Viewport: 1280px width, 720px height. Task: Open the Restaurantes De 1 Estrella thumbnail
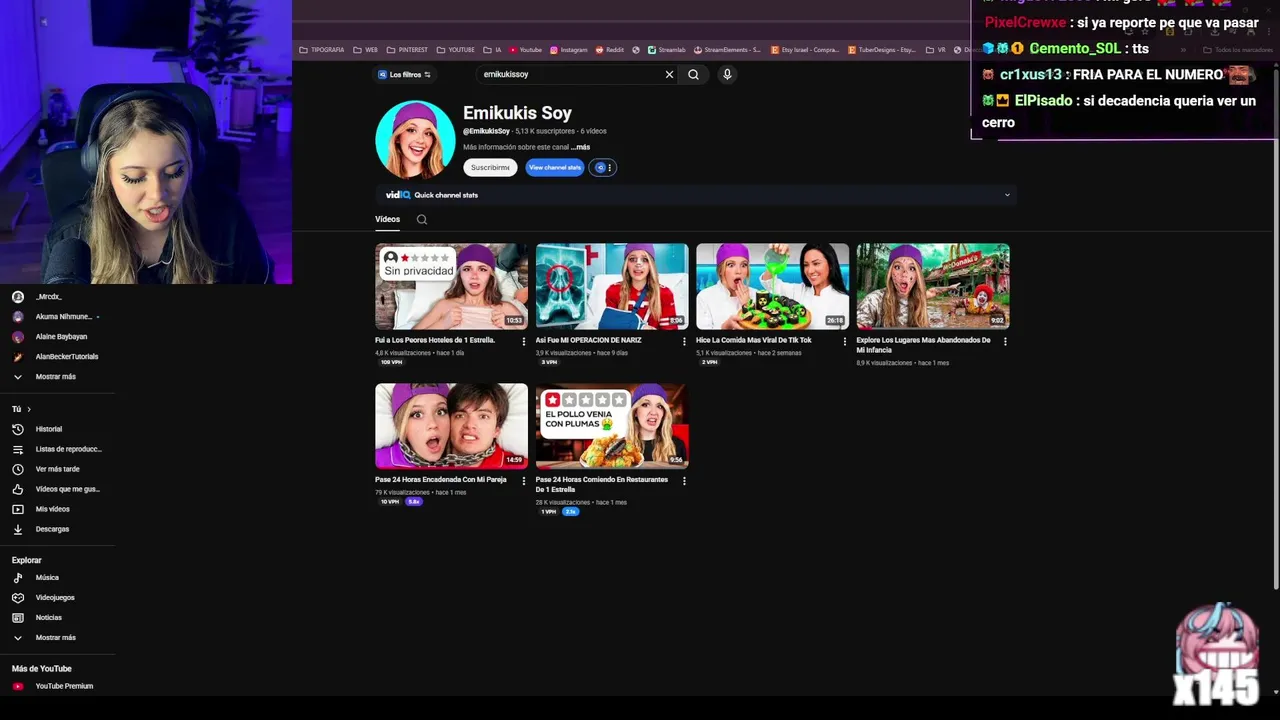612,426
